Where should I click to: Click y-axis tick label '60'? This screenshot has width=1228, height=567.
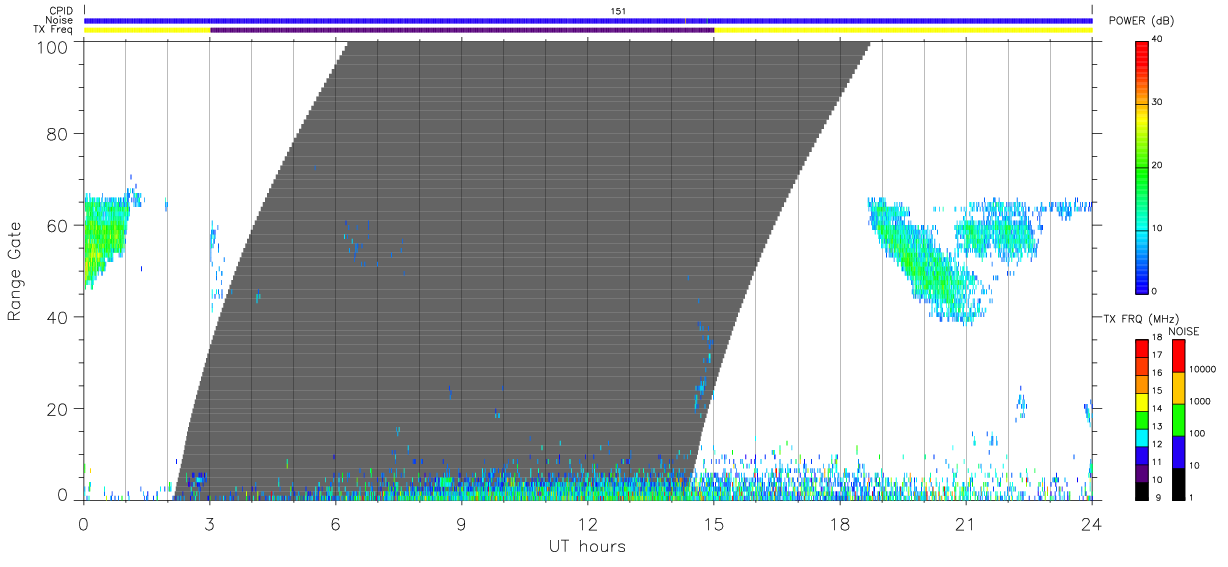[x=58, y=225]
